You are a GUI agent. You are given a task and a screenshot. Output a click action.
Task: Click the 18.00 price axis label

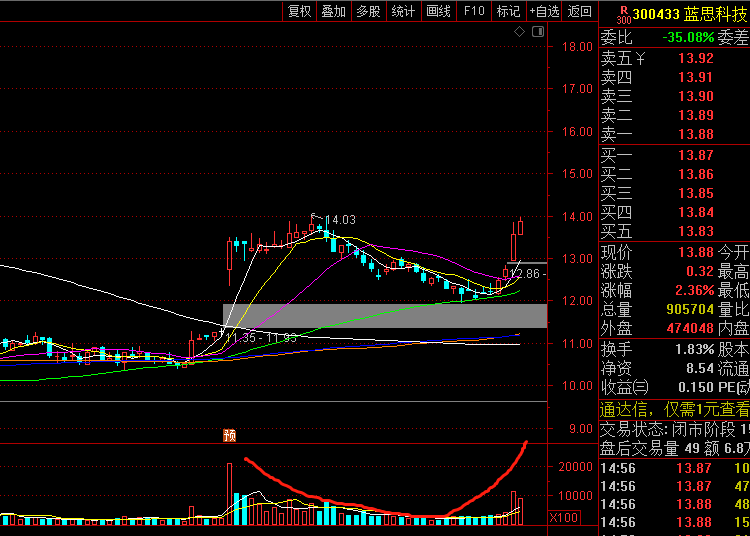(577, 47)
